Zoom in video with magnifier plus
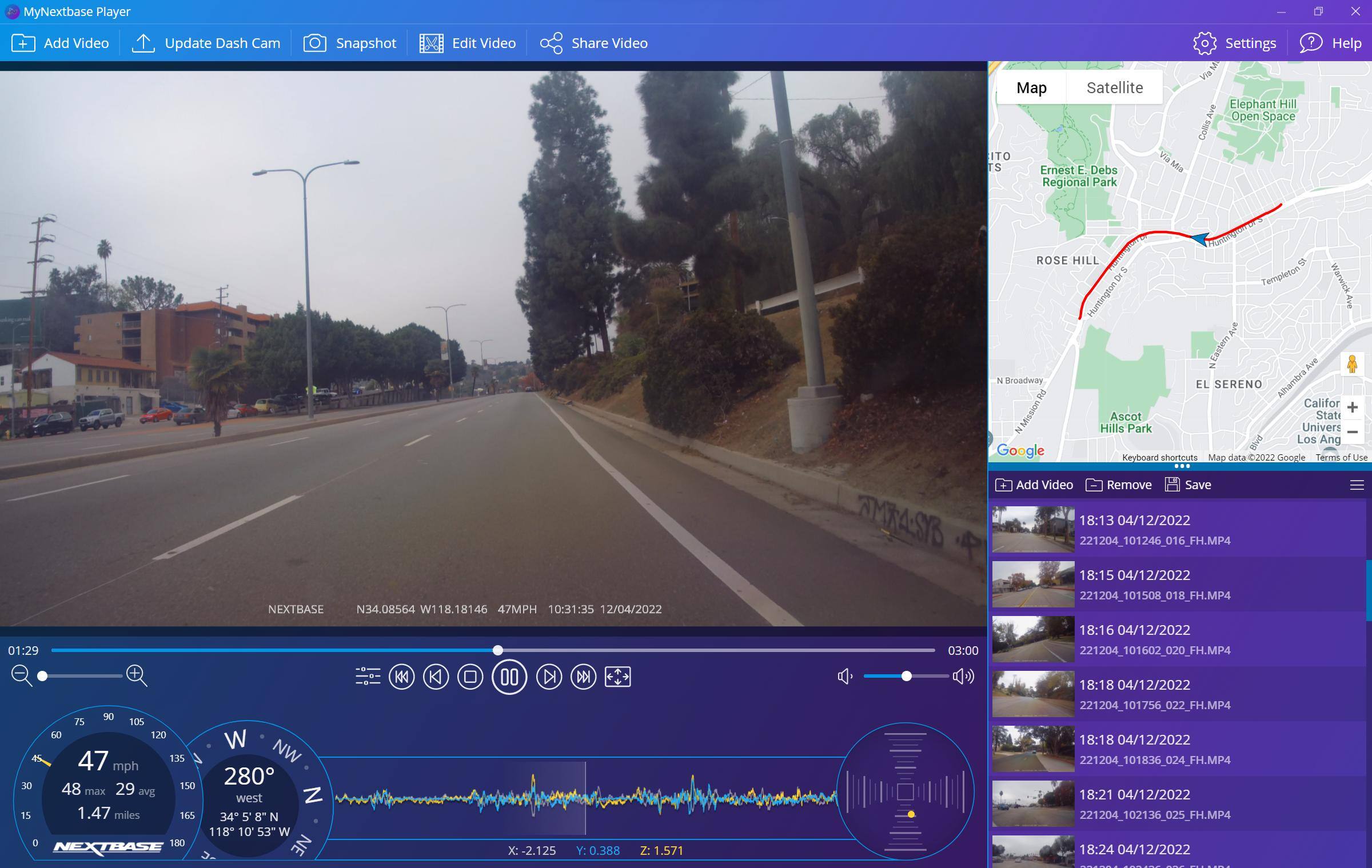 pos(137,675)
